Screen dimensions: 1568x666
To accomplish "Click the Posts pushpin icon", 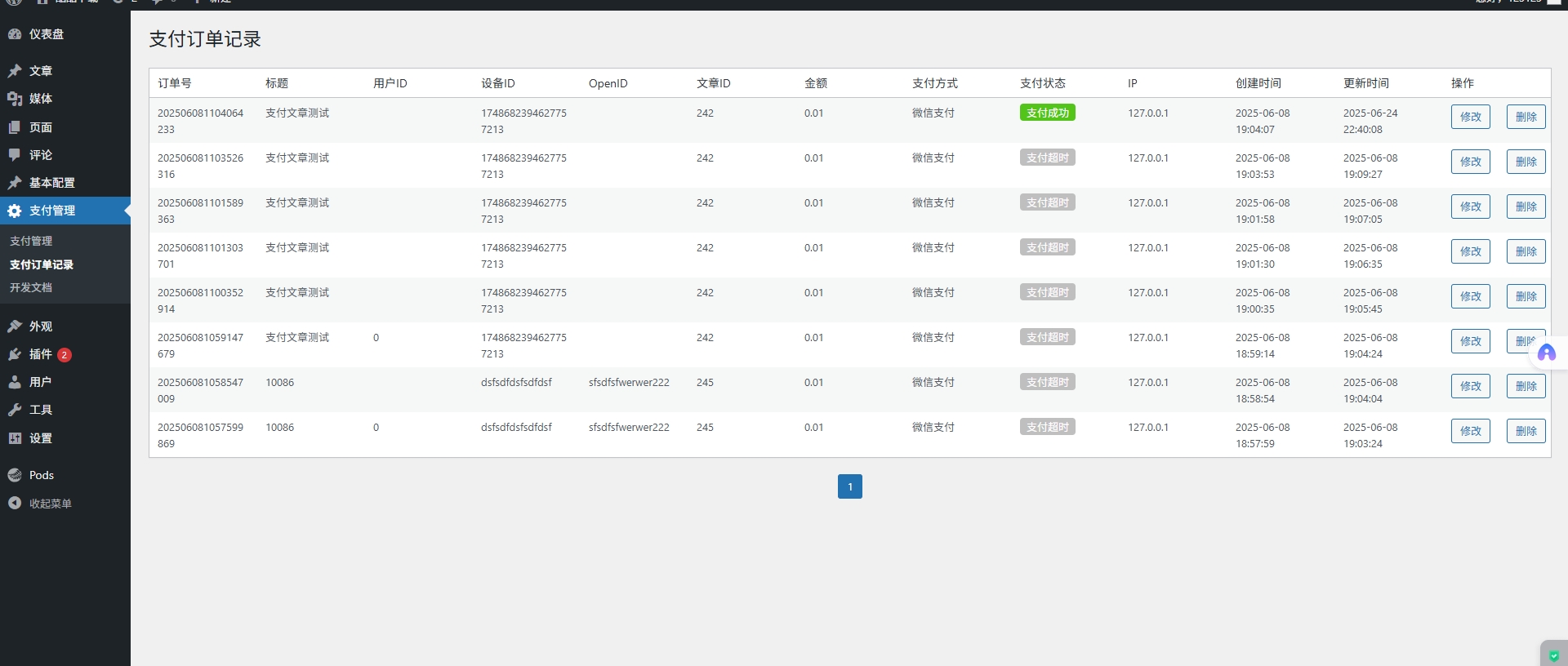I will click(15, 71).
